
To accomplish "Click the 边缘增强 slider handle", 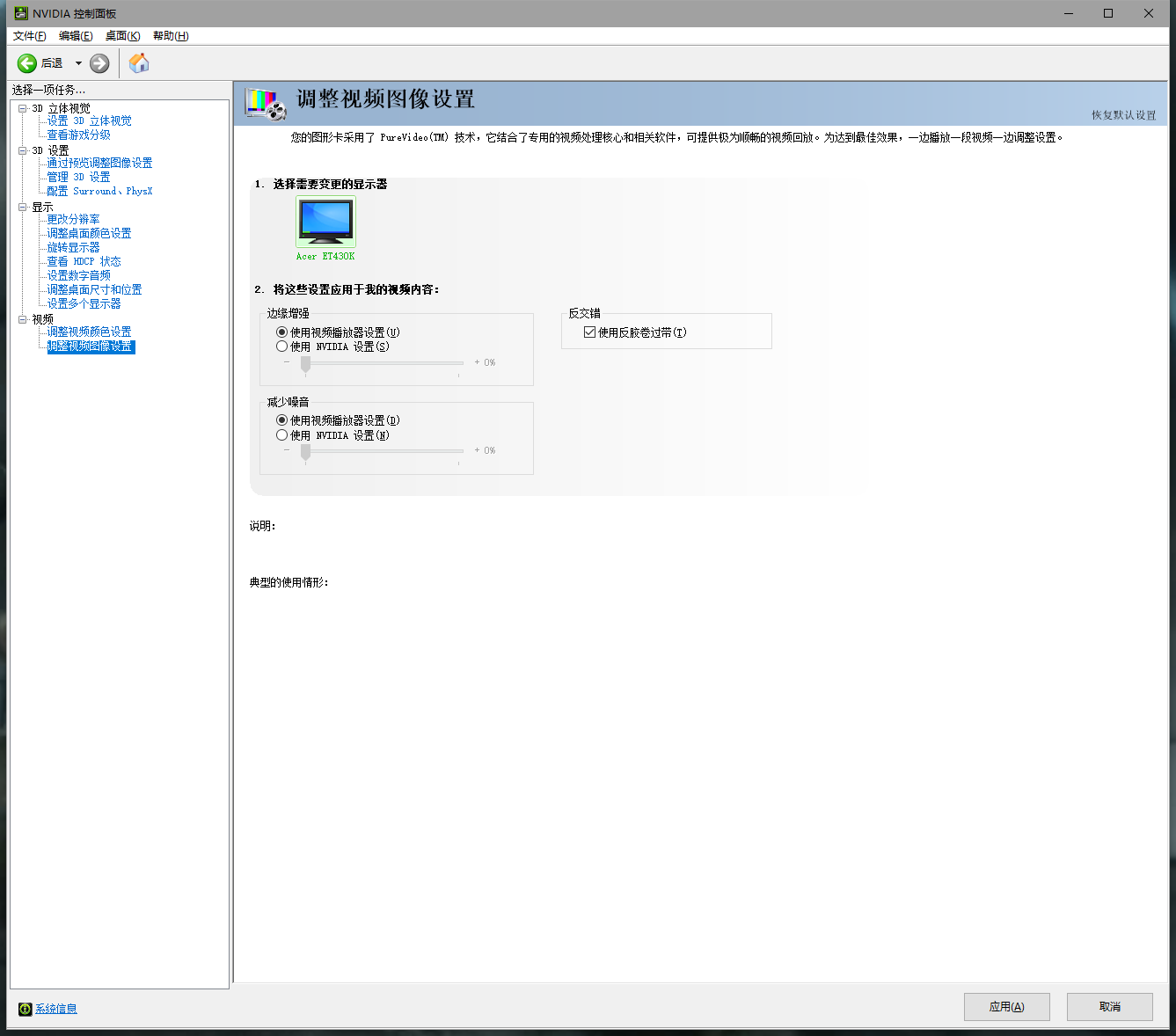I will coord(305,364).
